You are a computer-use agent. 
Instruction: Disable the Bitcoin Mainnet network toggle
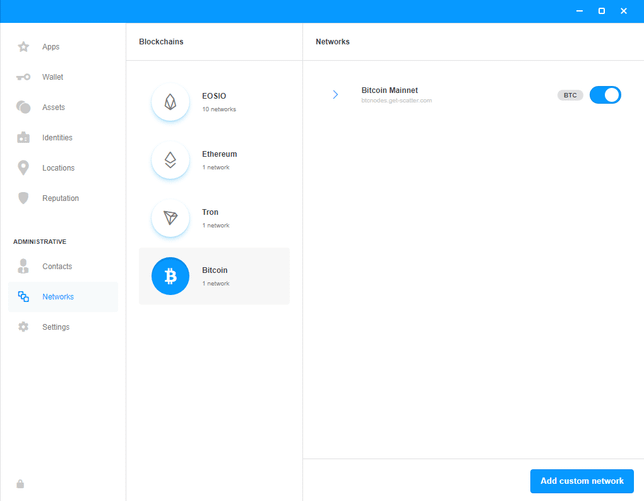click(605, 95)
